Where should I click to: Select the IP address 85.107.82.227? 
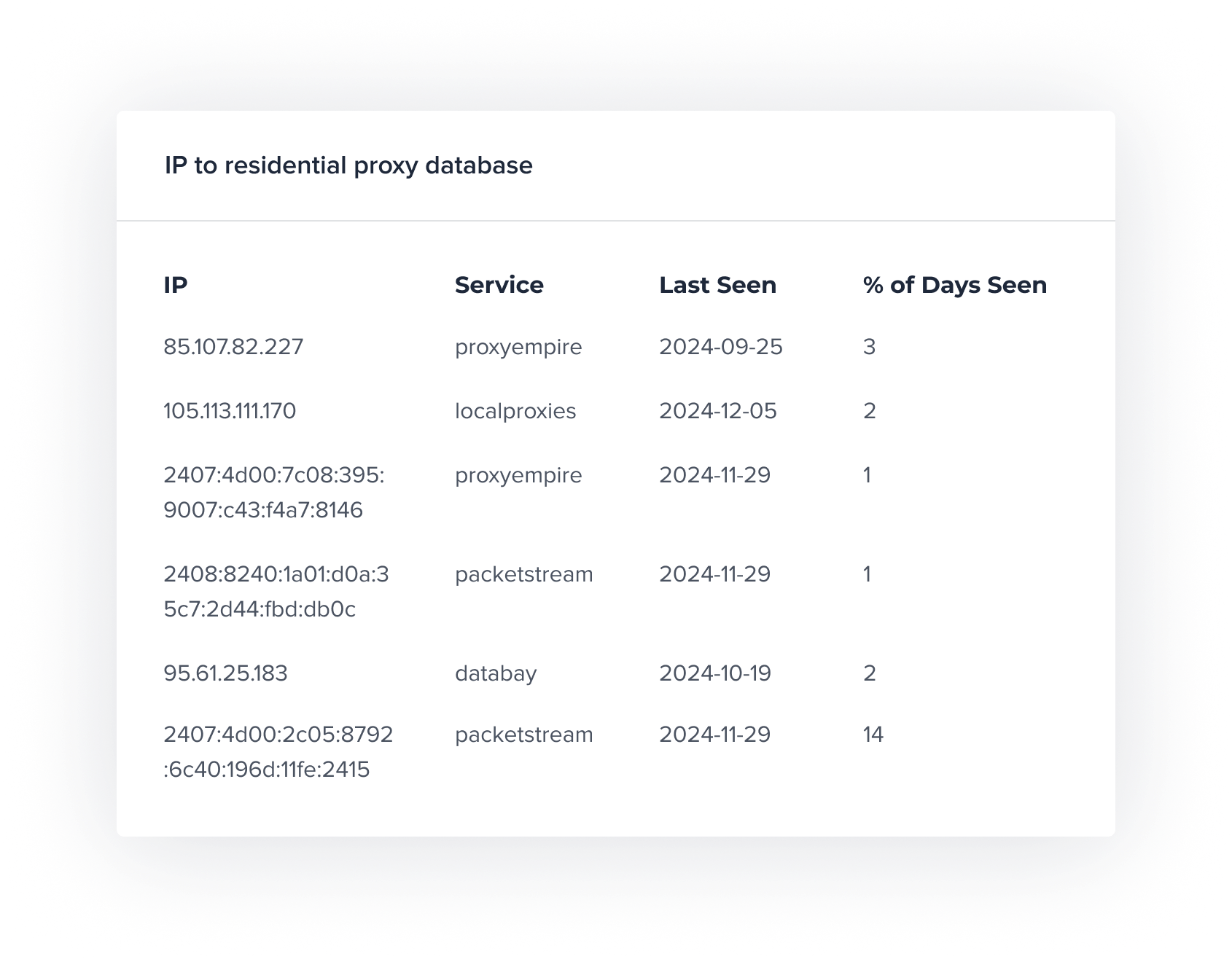[233, 347]
